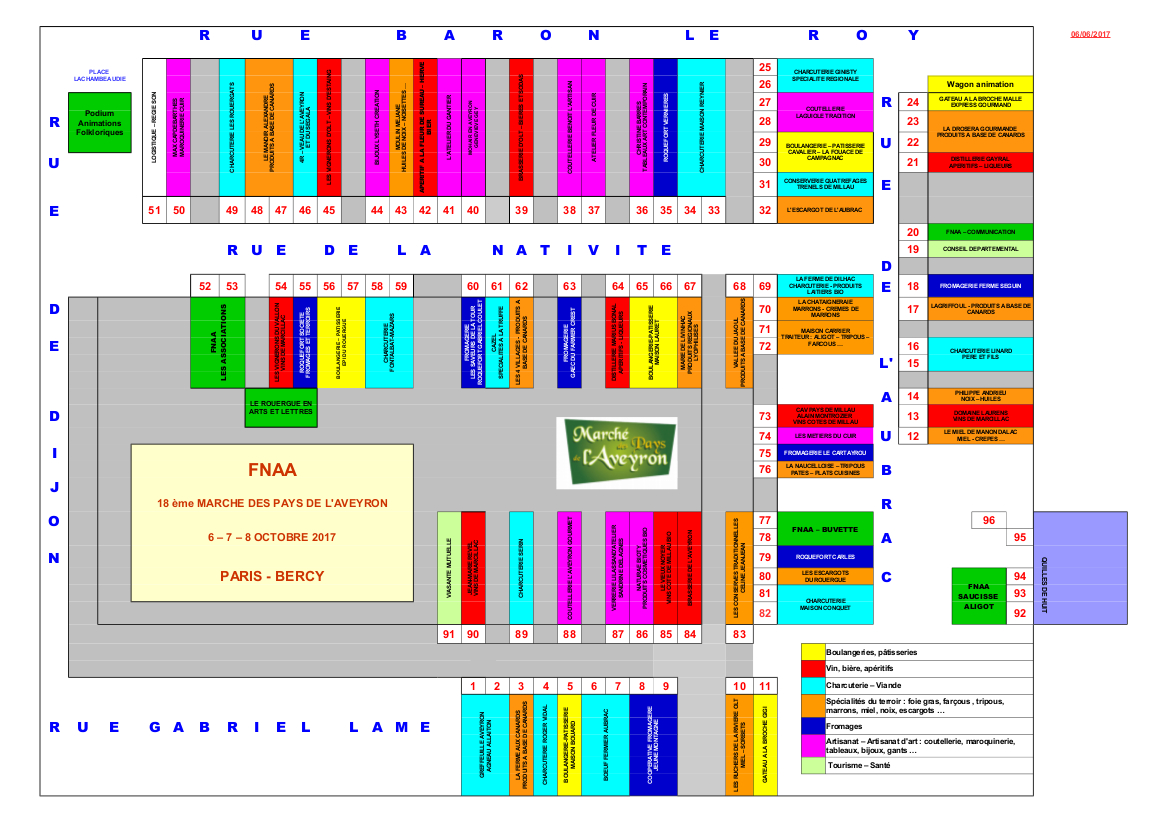This screenshot has width=1169, height=826.
Task: Select the LAGRIFFOUL canard products stand
Action: (980, 309)
